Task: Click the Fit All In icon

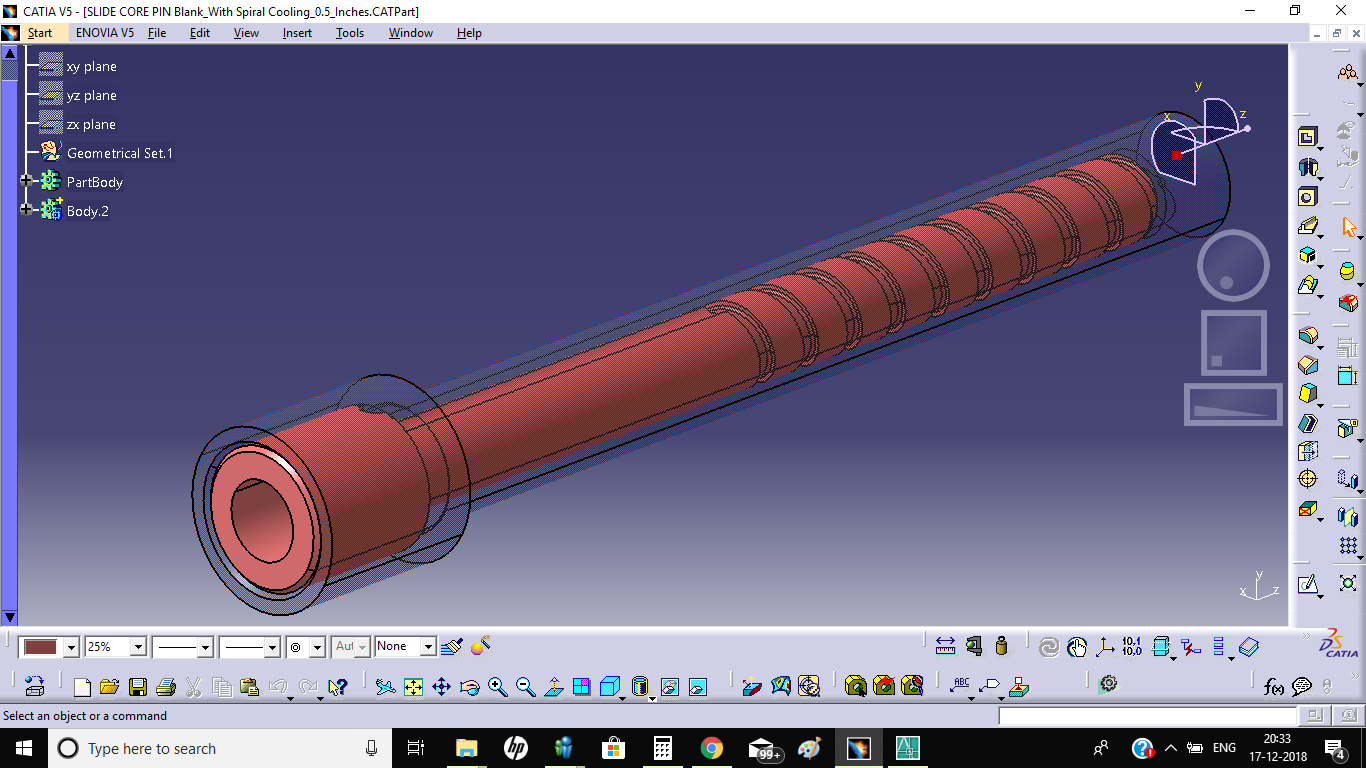Action: point(413,686)
